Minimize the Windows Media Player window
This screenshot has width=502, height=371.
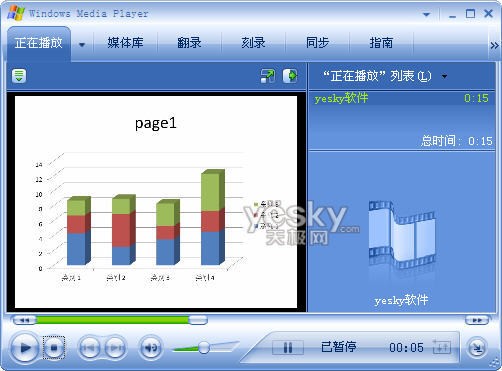pos(452,15)
